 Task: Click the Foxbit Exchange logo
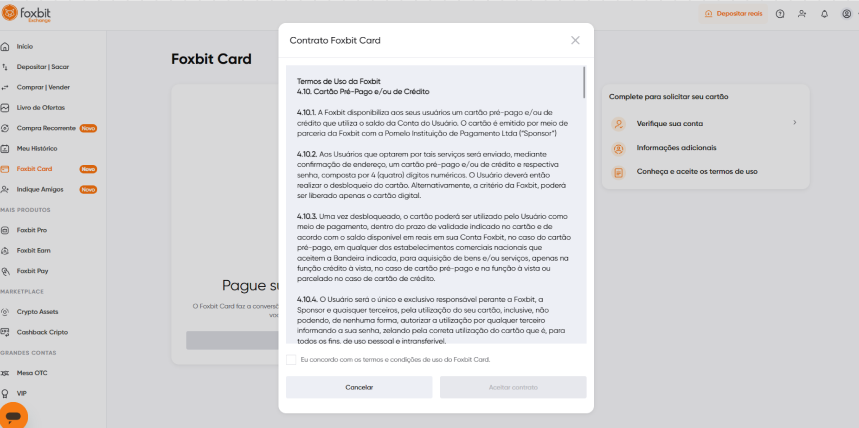point(27,14)
